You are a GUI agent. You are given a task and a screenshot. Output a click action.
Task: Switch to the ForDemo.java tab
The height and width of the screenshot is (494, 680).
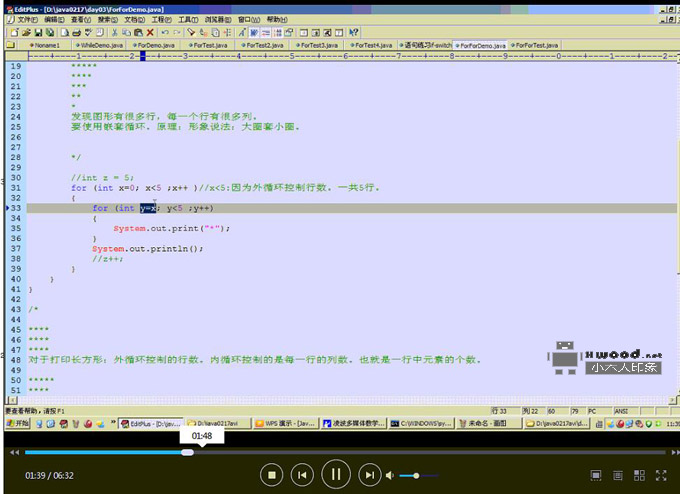tap(154, 45)
